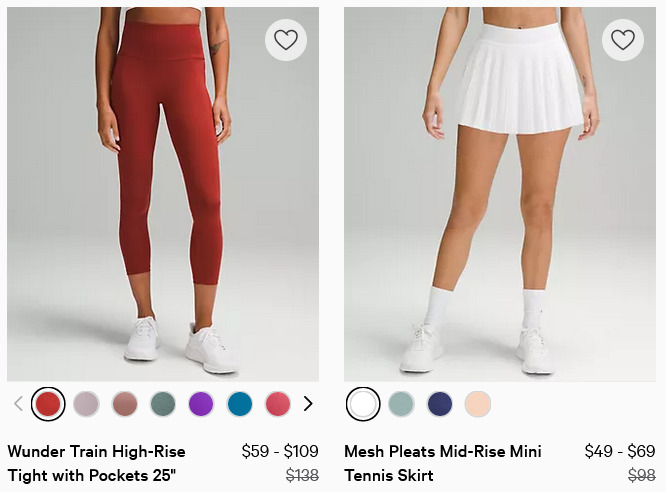Favorite the Mesh Pleats tennis skirt heart
Image resolution: width=666 pixels, height=492 pixels.
tap(623, 40)
